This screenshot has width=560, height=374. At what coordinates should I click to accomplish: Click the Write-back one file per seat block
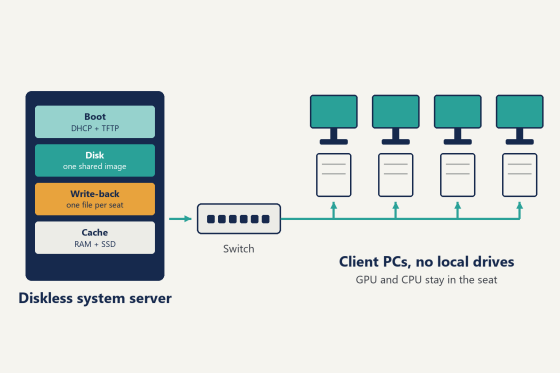click(x=95, y=199)
